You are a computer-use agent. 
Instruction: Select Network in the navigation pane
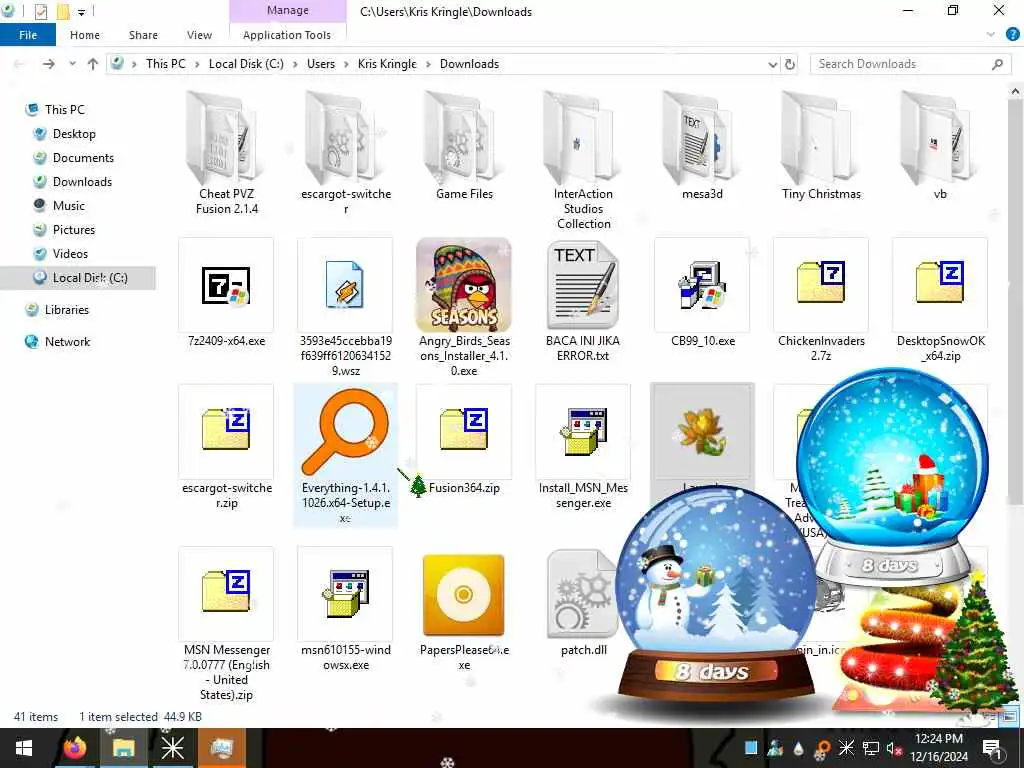point(67,342)
